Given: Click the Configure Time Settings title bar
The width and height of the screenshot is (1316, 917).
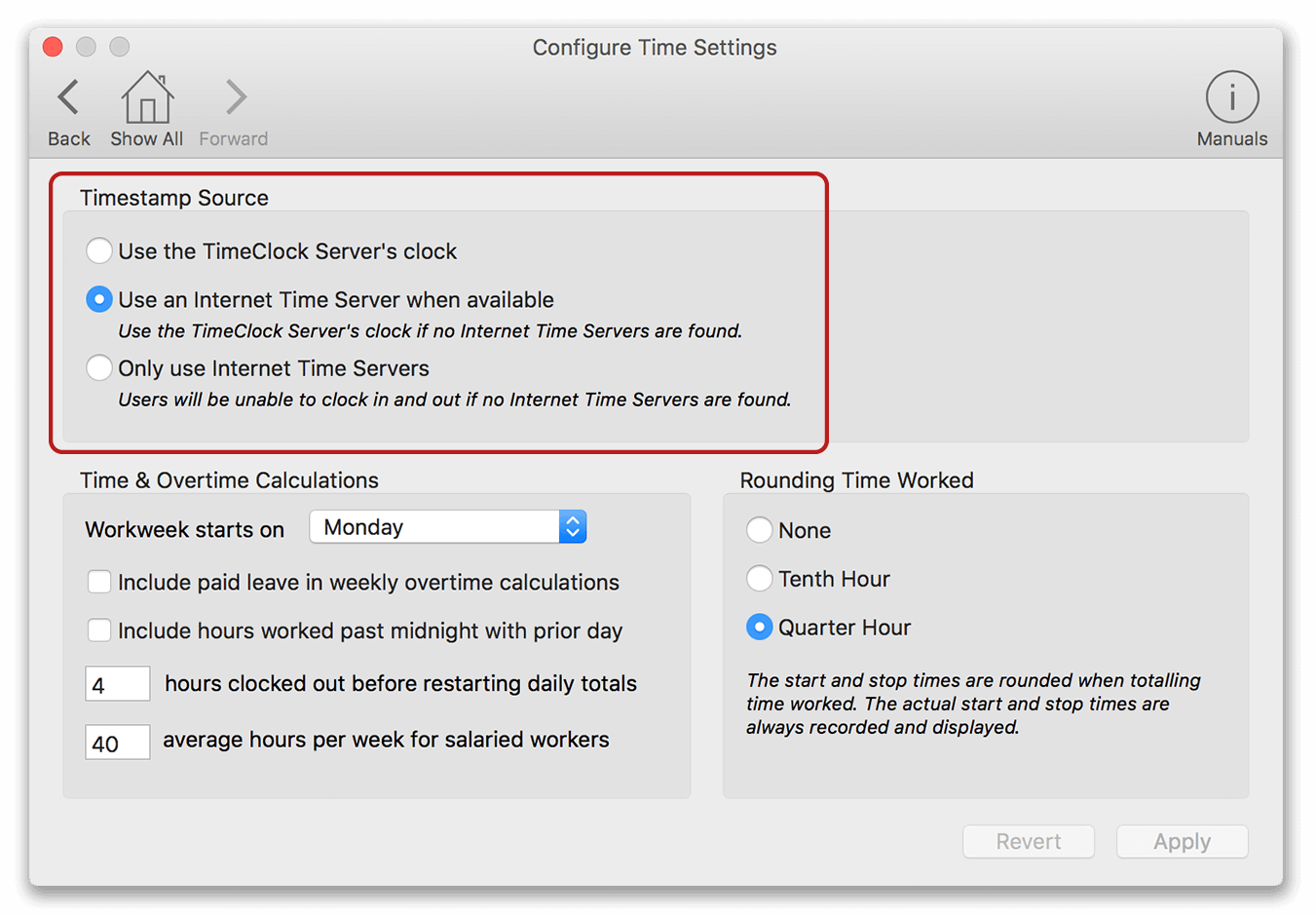Looking at the screenshot, I should point(654,48).
